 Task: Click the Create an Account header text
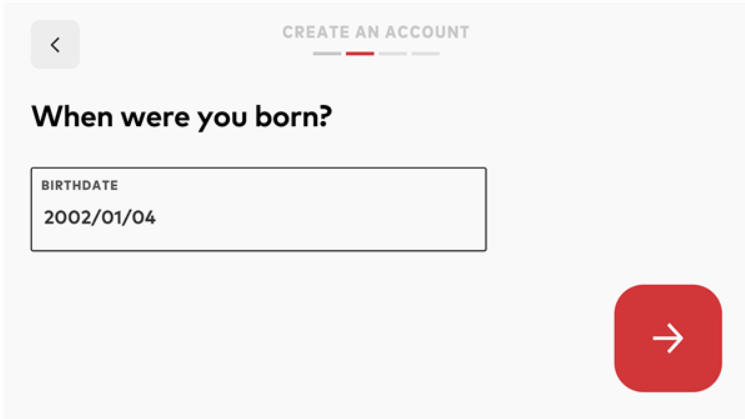click(376, 32)
